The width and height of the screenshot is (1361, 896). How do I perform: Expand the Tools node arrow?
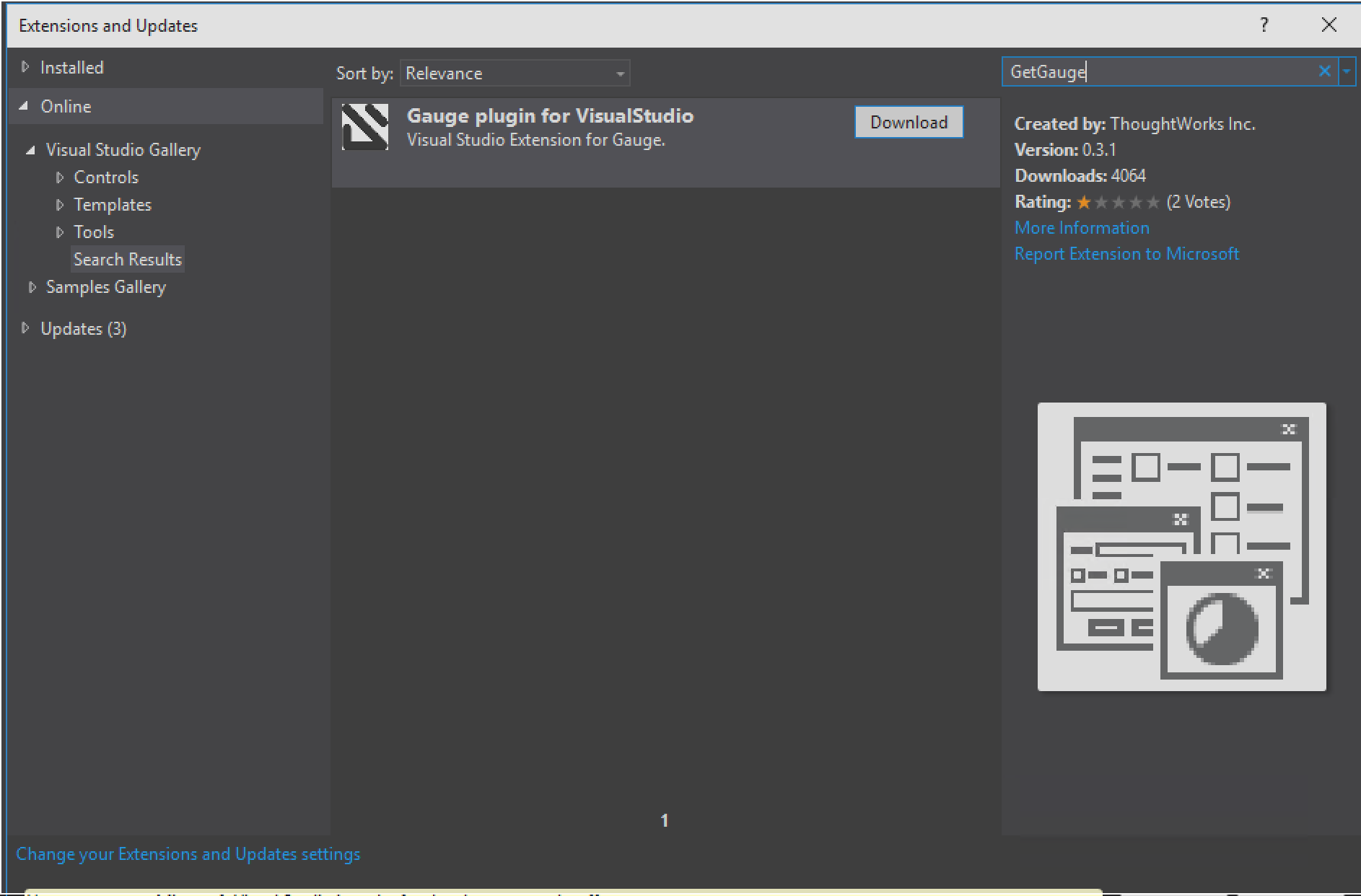click(60, 232)
